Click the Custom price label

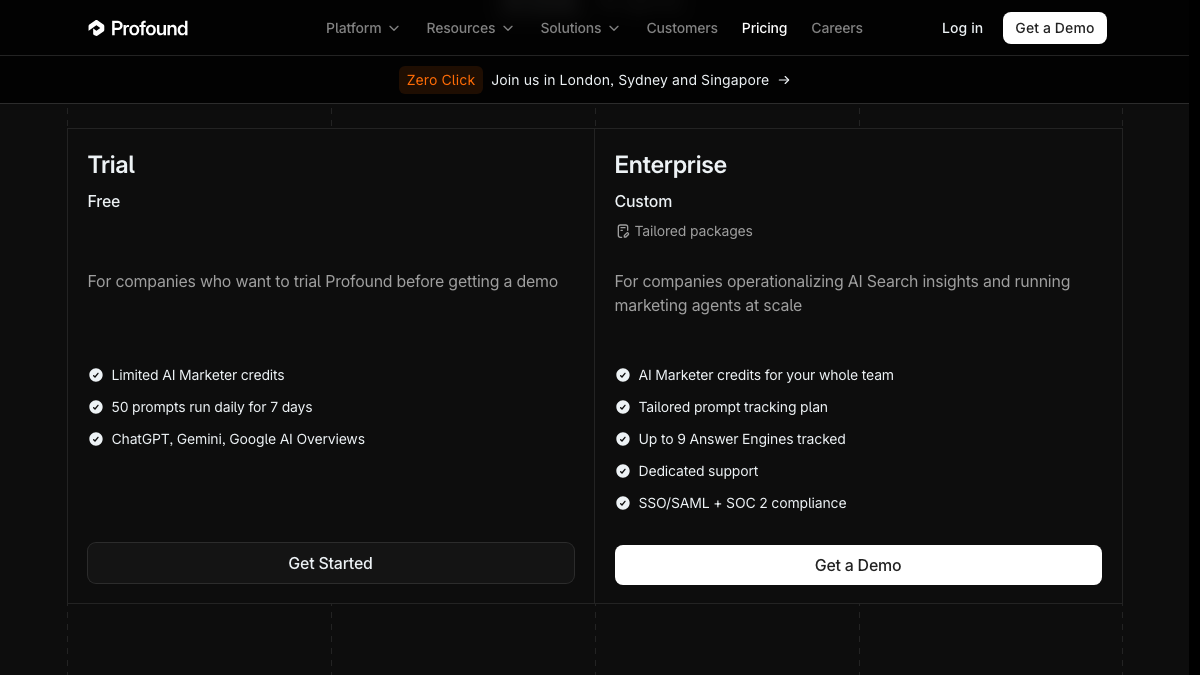[x=643, y=201]
